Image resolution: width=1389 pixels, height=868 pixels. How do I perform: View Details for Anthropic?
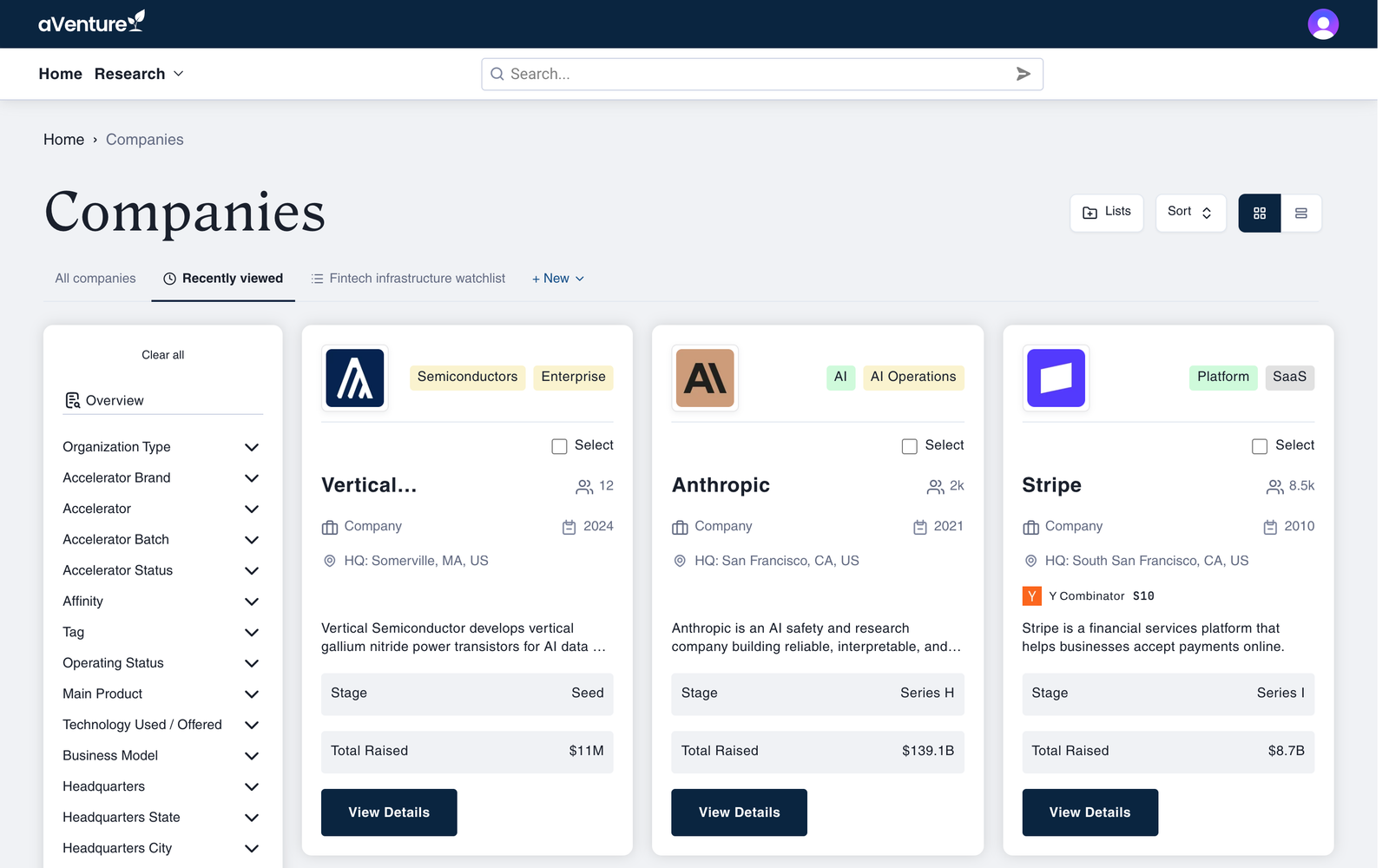coord(740,812)
